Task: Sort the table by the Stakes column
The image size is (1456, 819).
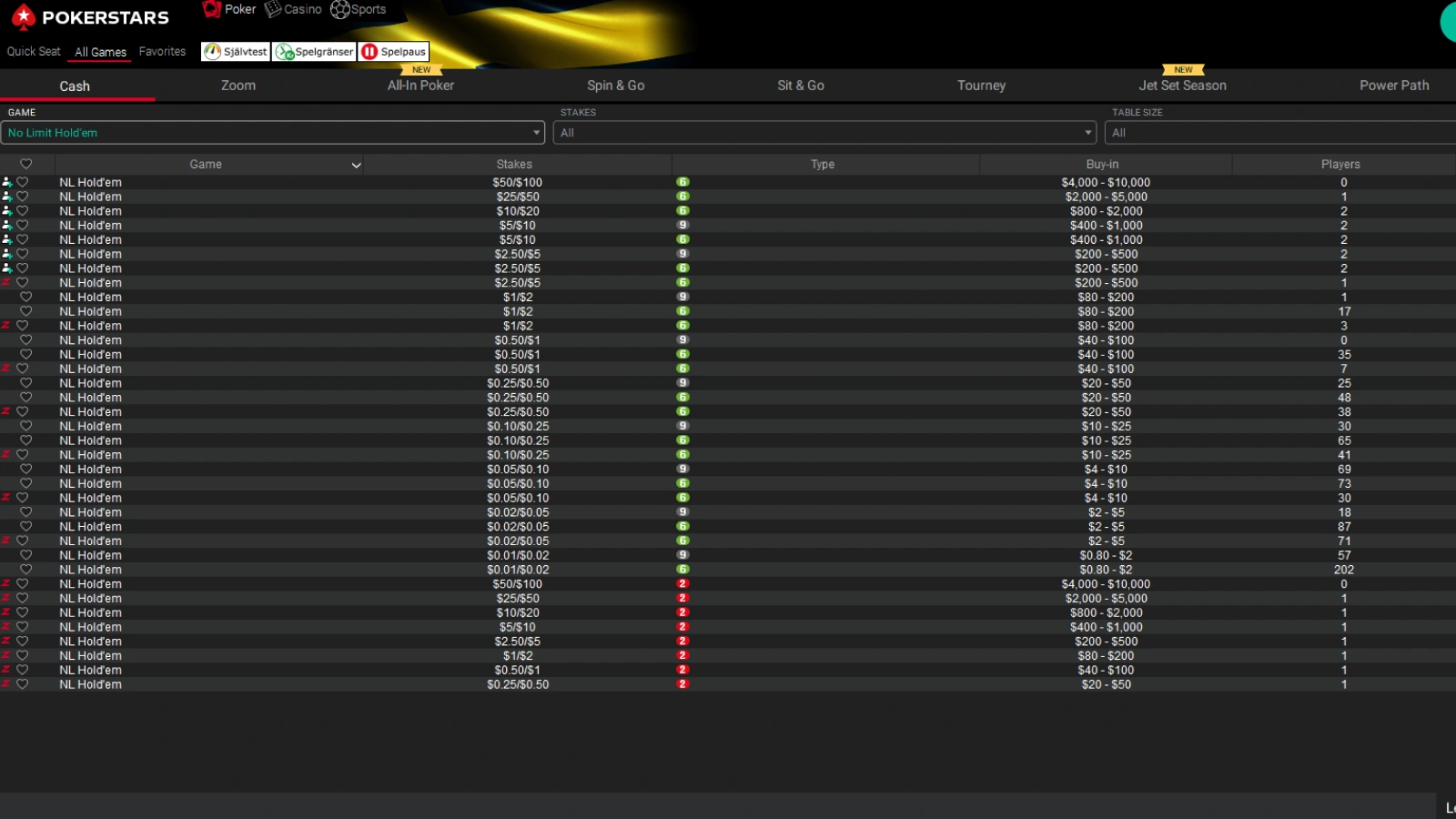Action: point(514,165)
